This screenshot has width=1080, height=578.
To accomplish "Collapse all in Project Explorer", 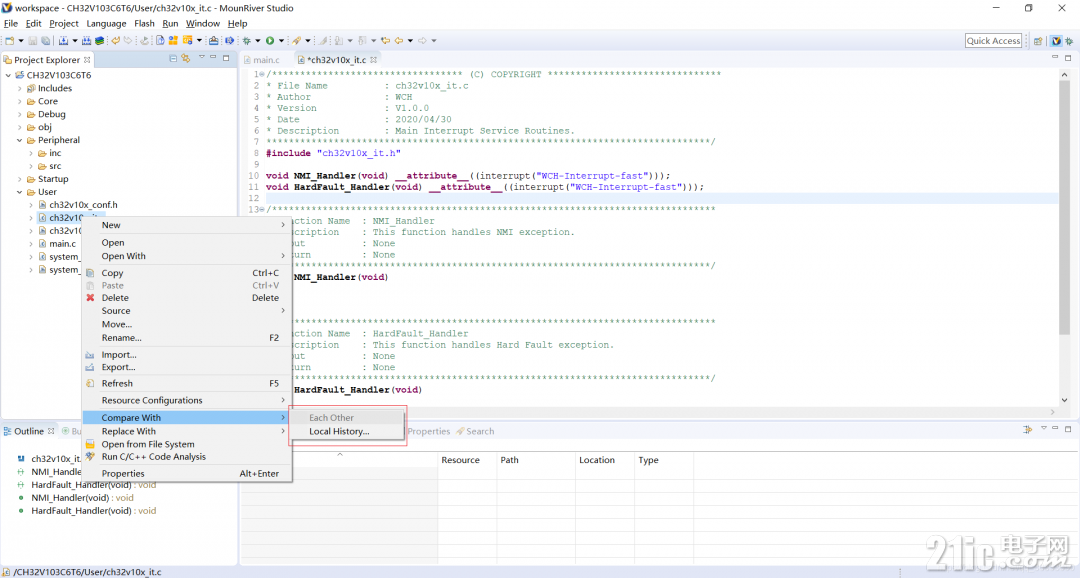I will (x=173, y=59).
